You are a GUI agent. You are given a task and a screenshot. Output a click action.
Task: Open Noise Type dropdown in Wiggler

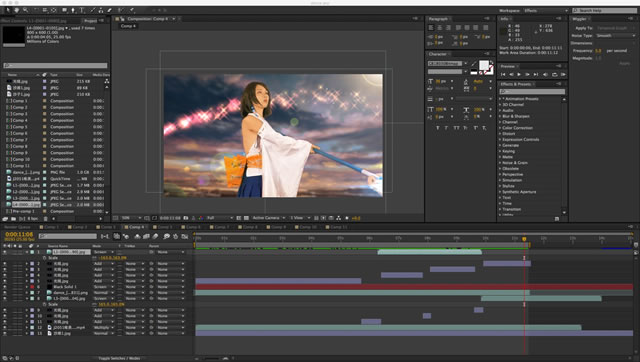coord(616,36)
